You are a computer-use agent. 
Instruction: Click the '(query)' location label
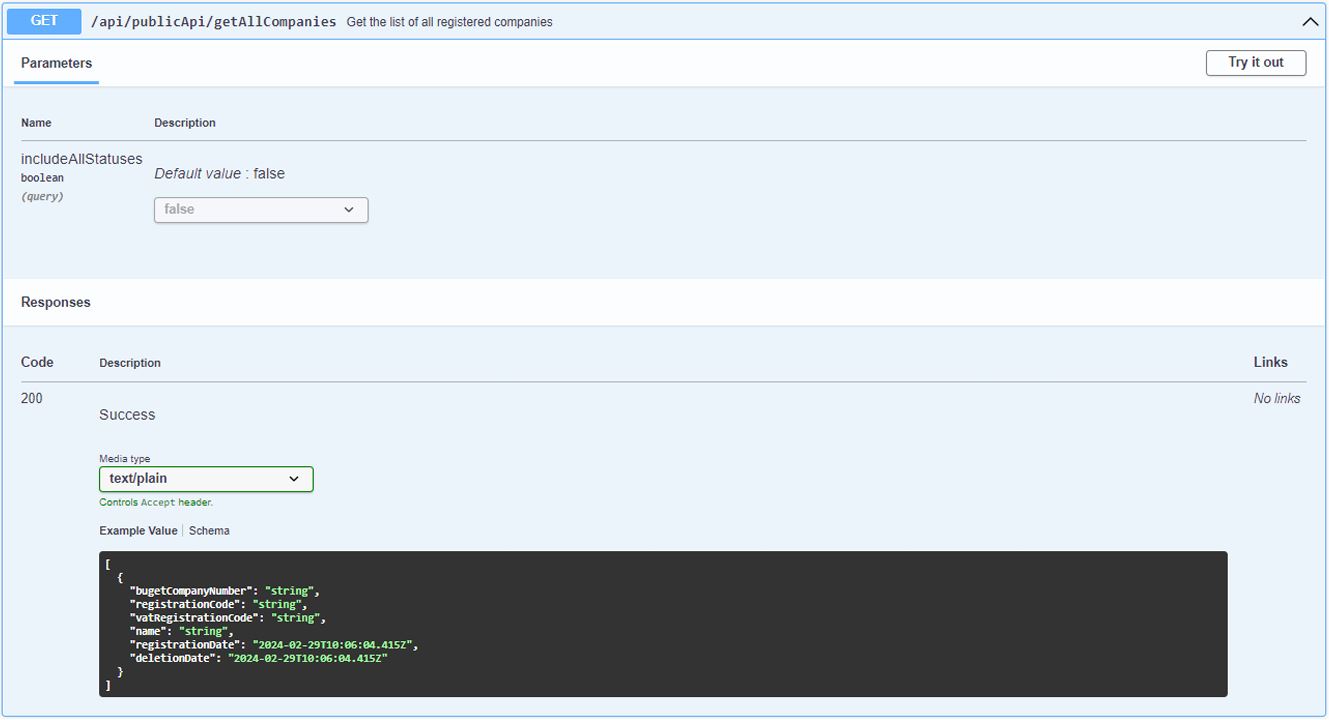(x=42, y=196)
